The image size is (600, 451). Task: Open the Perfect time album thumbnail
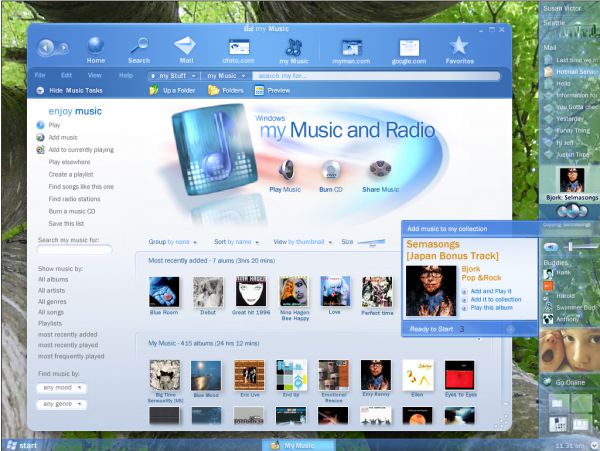tap(377, 292)
